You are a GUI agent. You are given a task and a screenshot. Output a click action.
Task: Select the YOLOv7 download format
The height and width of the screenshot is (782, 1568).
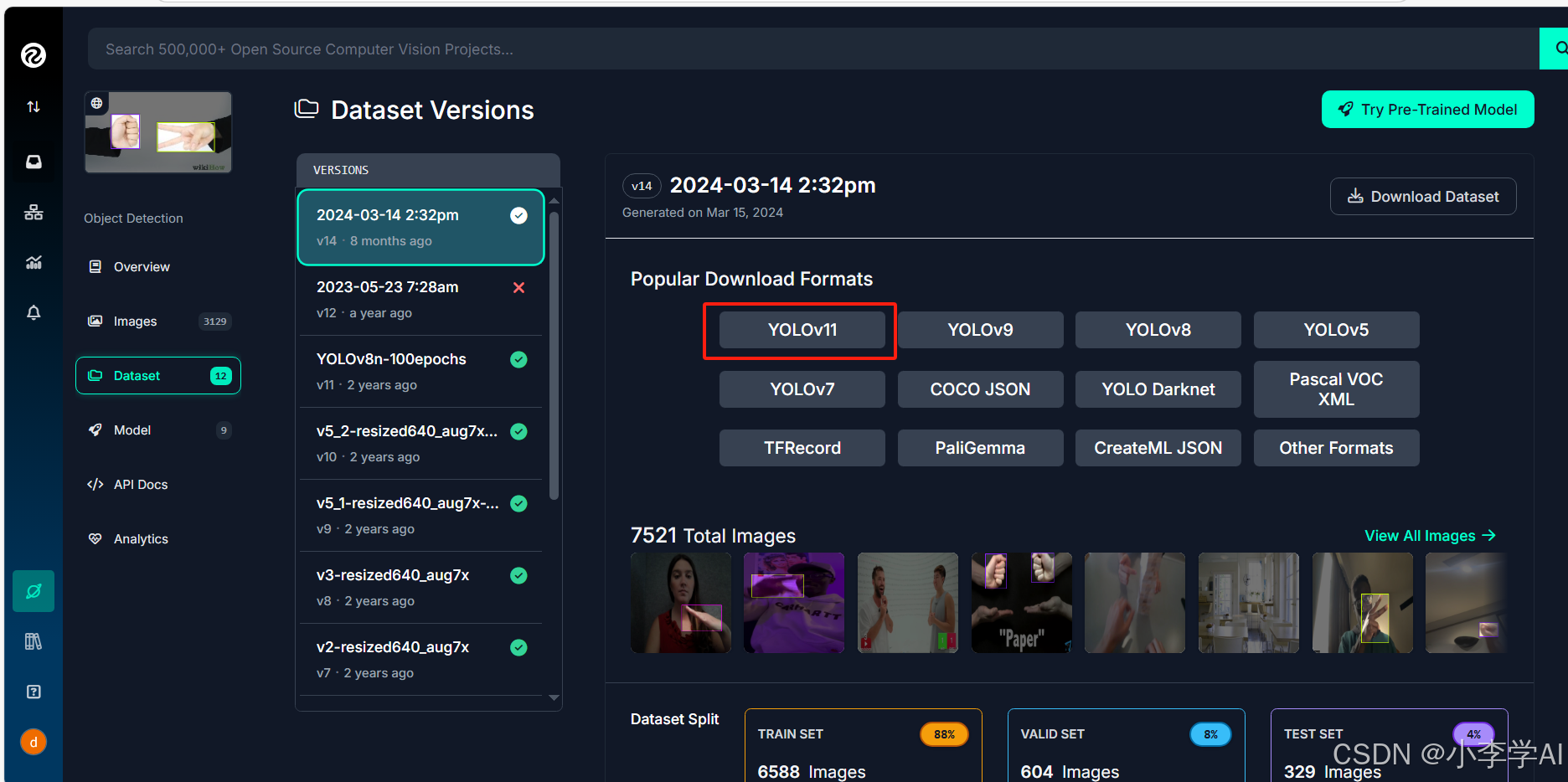tap(802, 389)
